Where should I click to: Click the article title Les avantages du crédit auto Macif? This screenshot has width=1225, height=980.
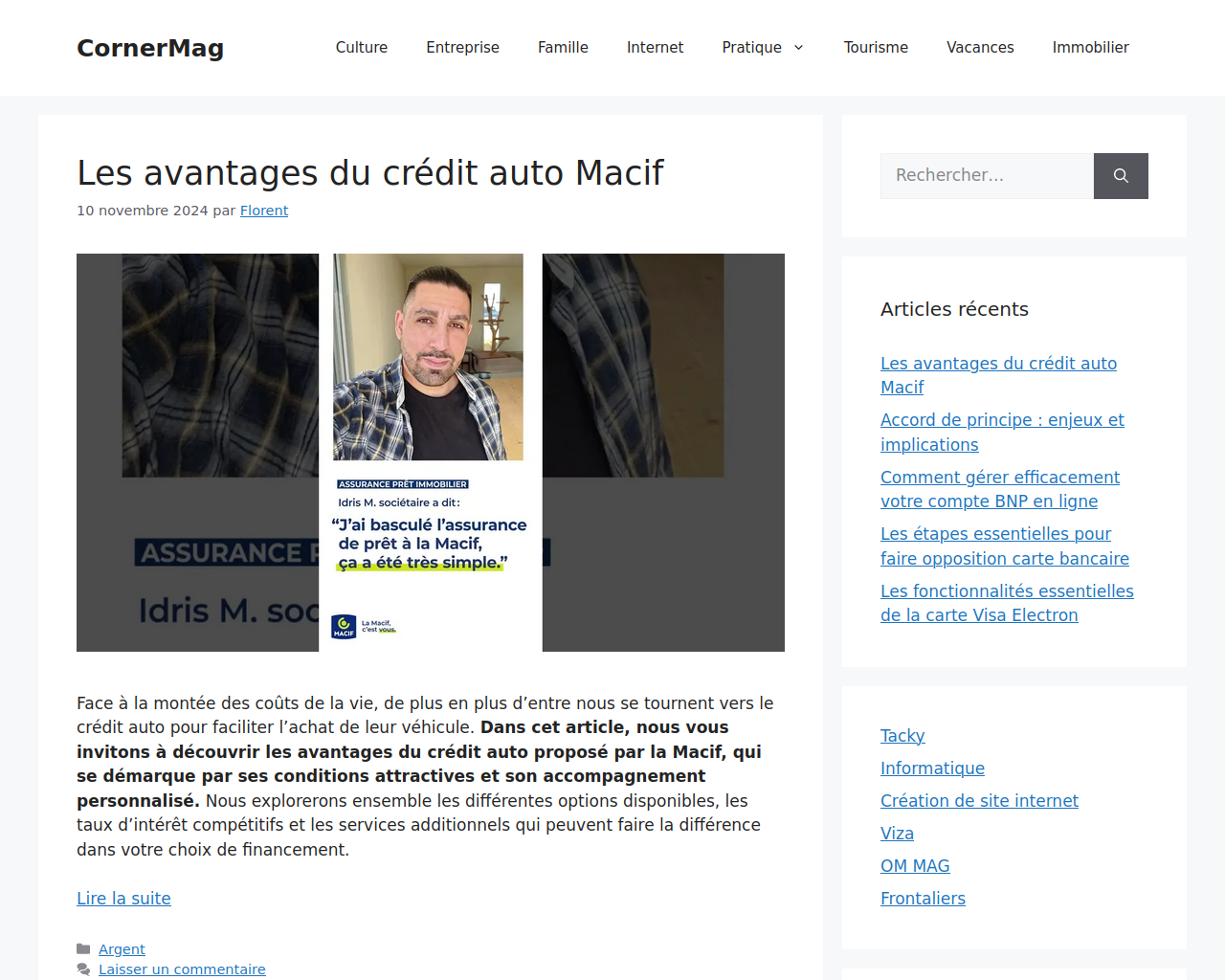(370, 173)
